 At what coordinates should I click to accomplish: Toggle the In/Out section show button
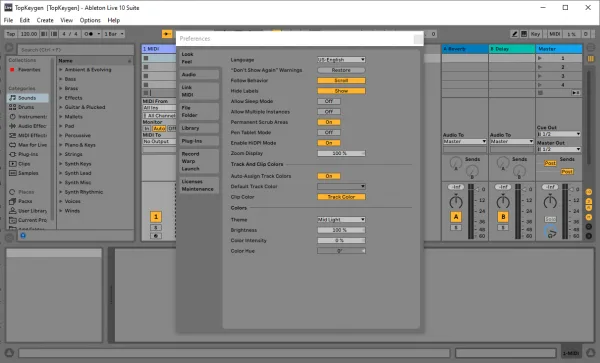[x=589, y=192]
